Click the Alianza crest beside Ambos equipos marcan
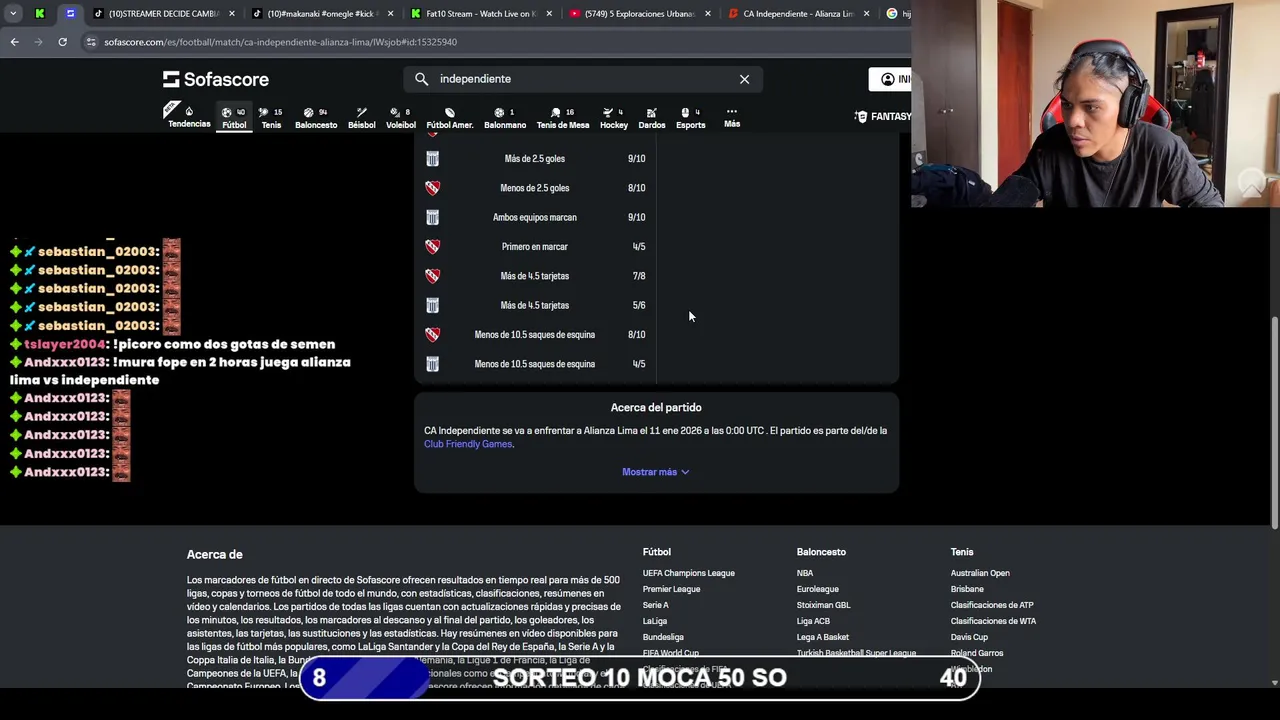Image resolution: width=1280 pixels, height=720 pixels. tap(432, 217)
